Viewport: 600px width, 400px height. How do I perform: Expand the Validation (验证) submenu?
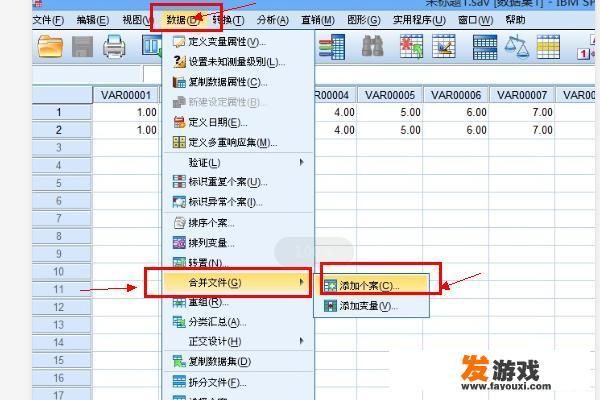pyautogui.click(x=237, y=163)
